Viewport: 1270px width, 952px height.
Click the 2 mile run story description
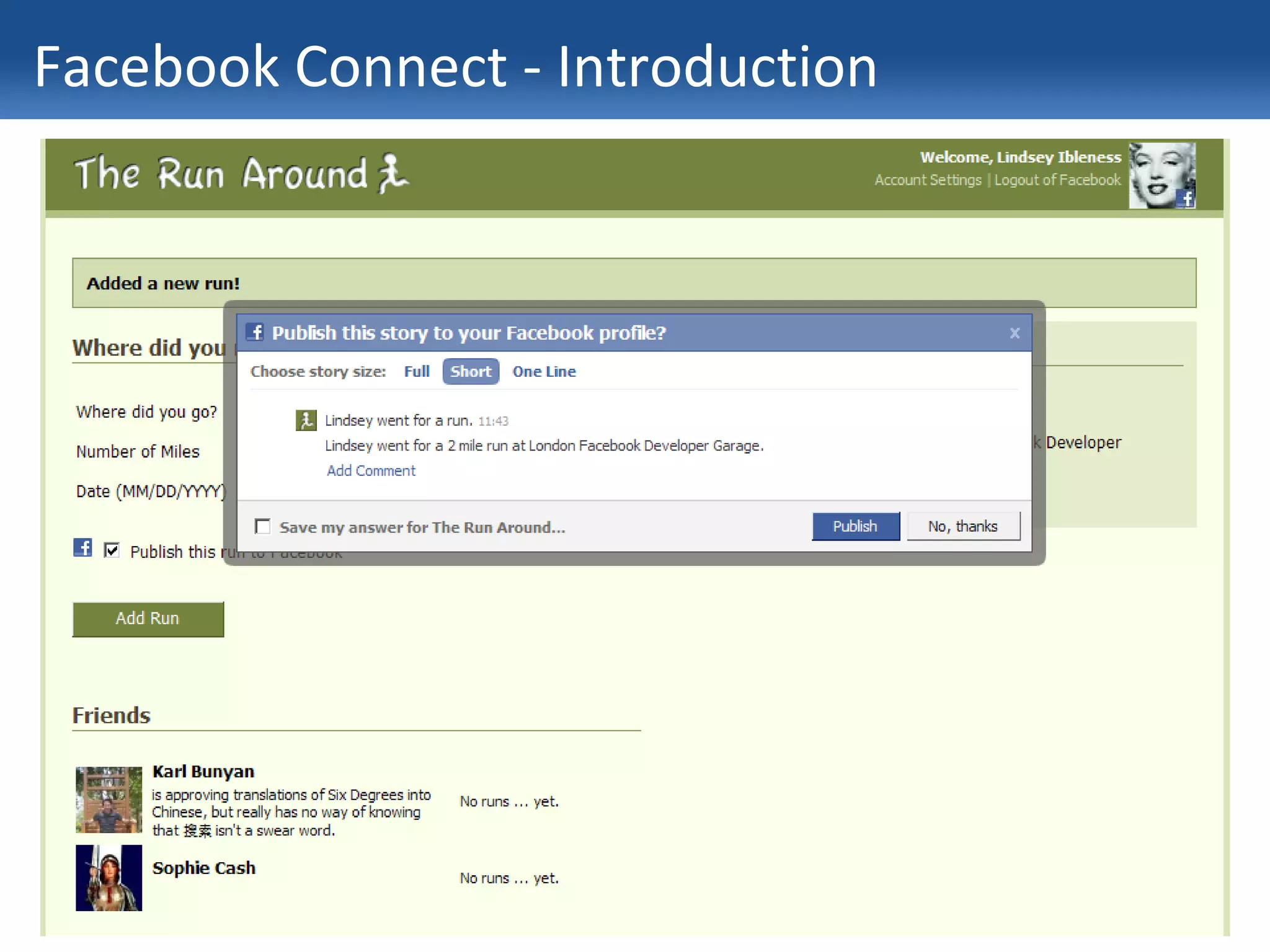click(544, 446)
